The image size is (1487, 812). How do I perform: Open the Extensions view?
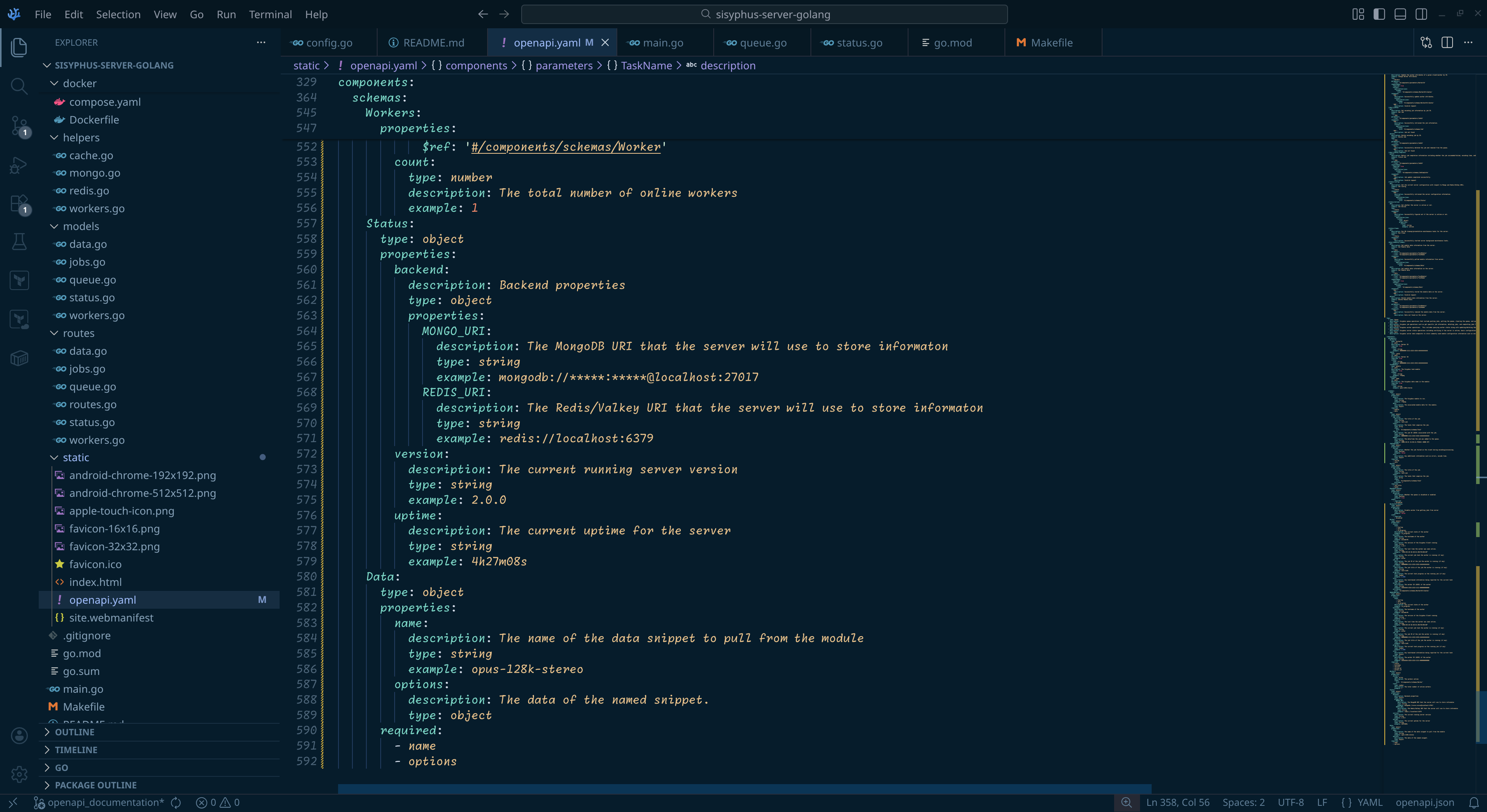click(x=19, y=203)
